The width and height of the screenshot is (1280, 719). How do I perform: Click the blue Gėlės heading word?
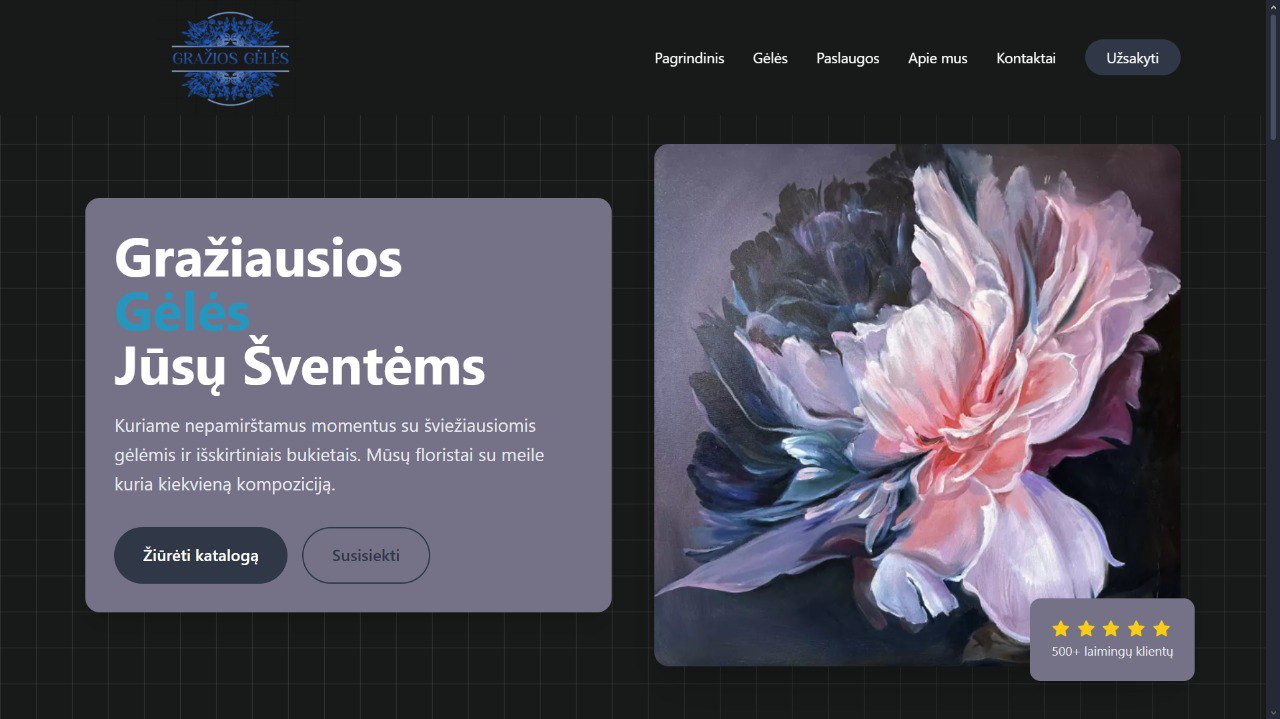pyautogui.click(x=182, y=313)
